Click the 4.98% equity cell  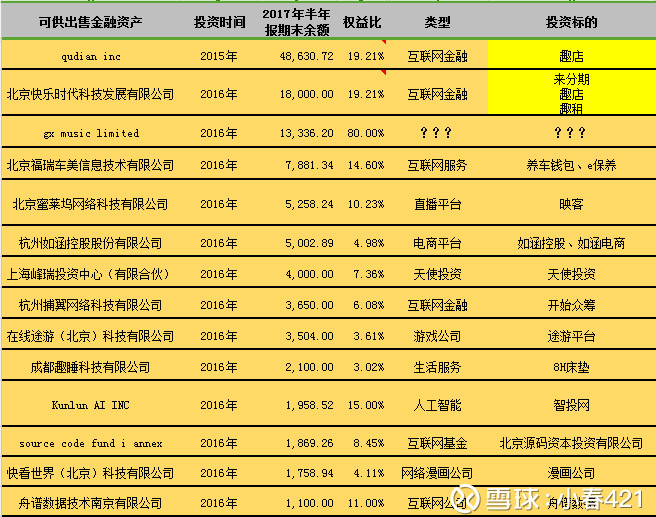[368, 243]
